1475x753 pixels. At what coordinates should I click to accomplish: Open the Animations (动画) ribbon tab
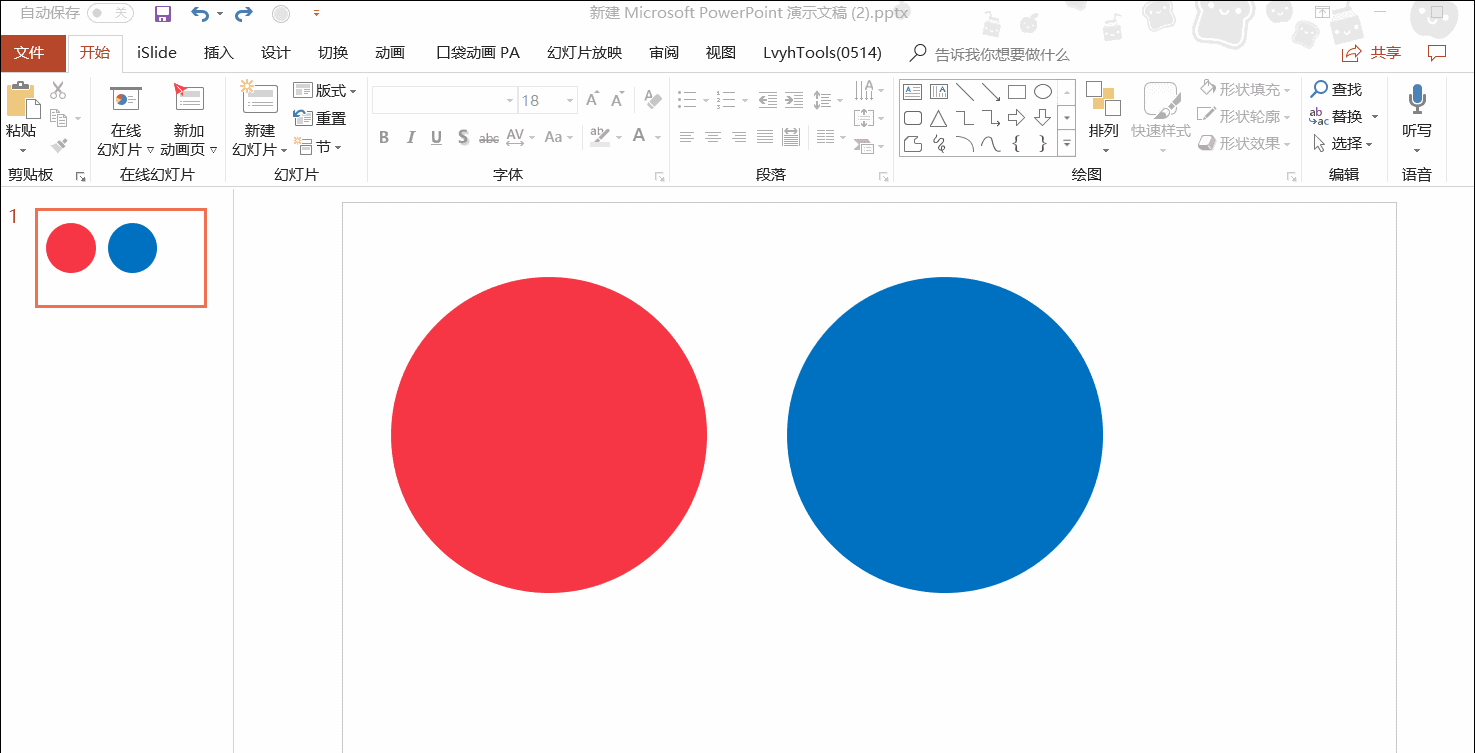click(x=389, y=53)
